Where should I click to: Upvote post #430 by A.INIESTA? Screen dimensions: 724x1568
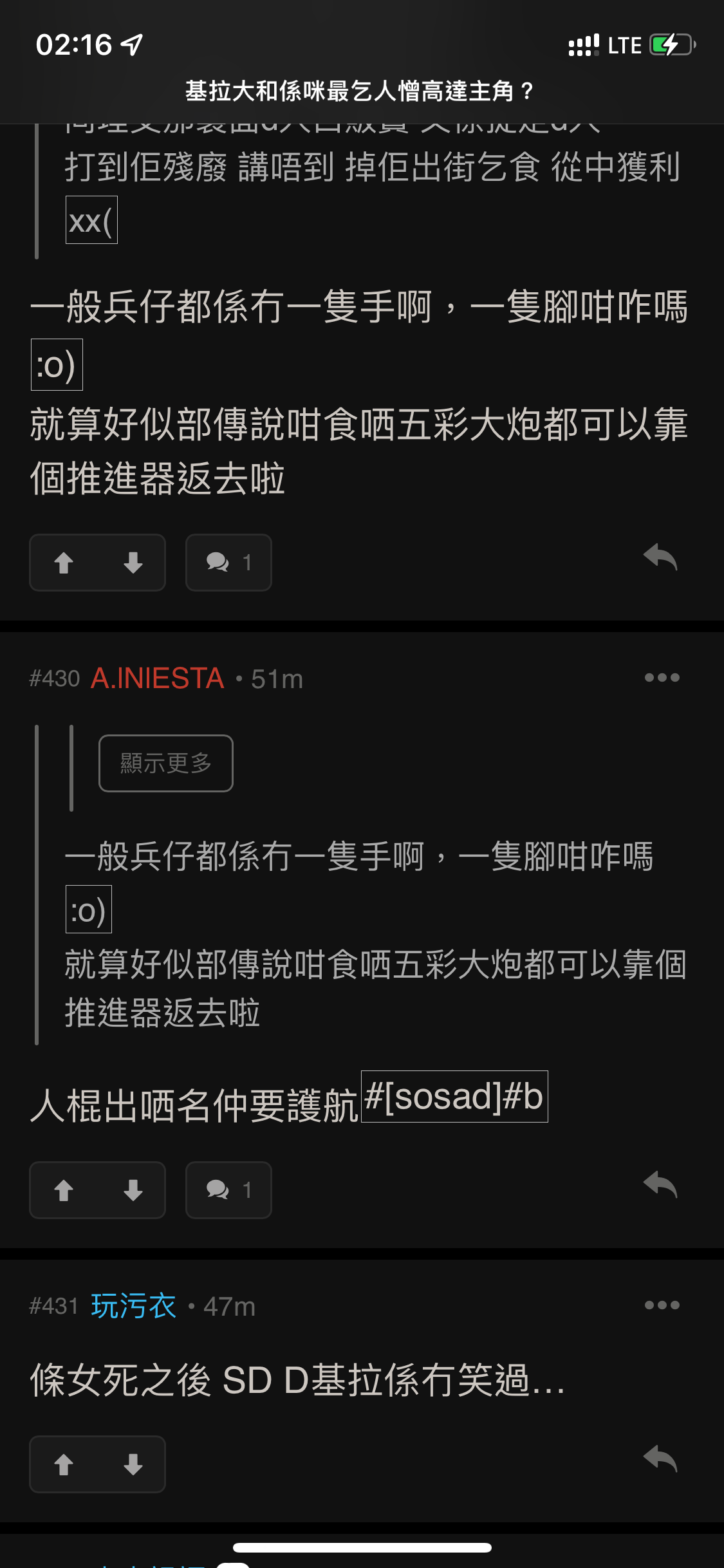click(x=64, y=1190)
